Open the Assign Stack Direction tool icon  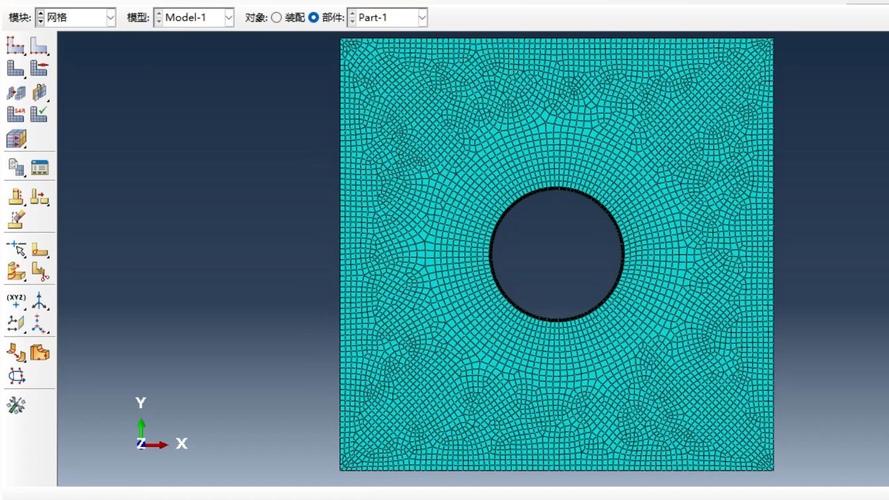point(39,91)
